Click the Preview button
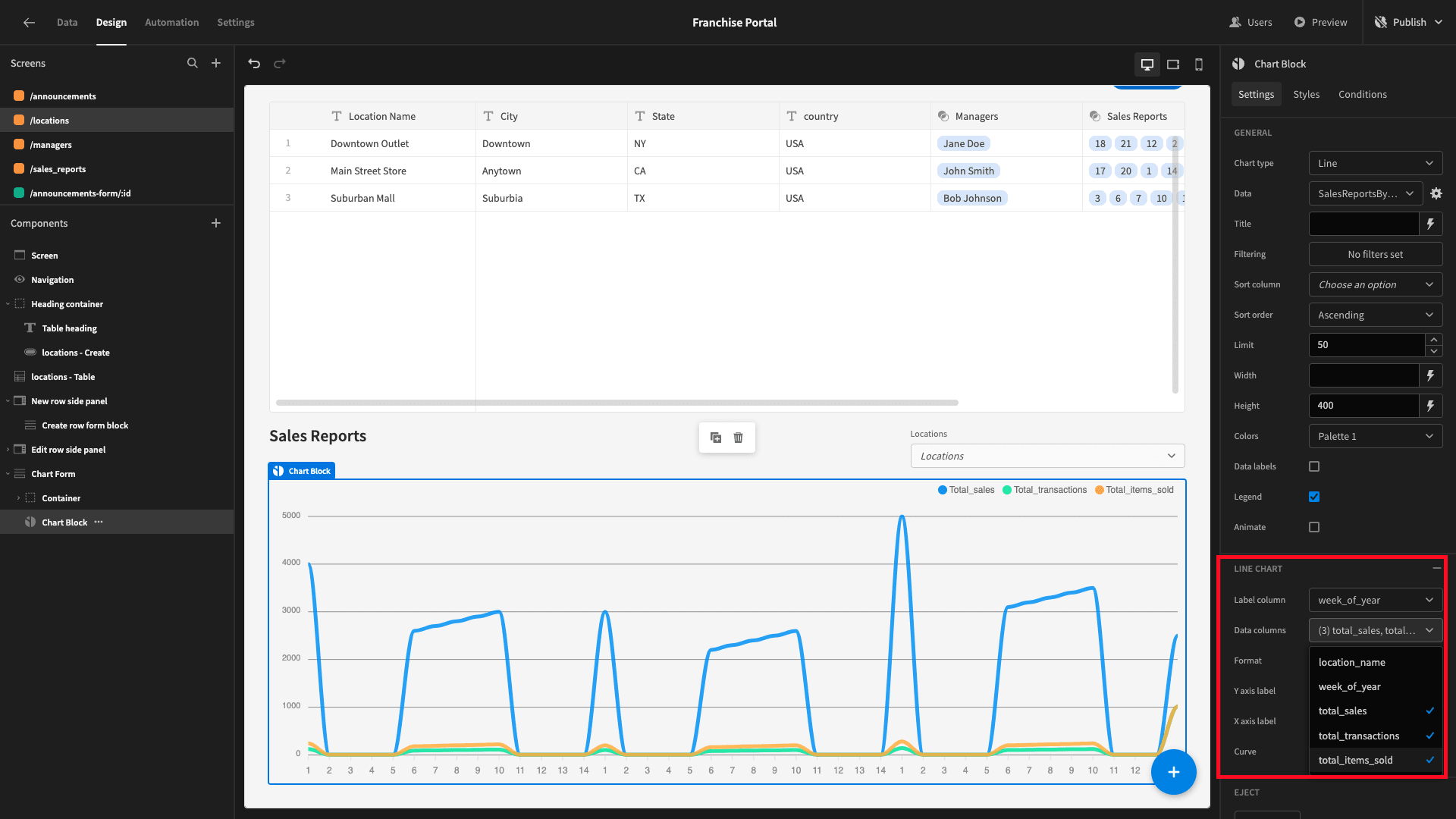Image resolution: width=1456 pixels, height=819 pixels. click(x=1320, y=22)
